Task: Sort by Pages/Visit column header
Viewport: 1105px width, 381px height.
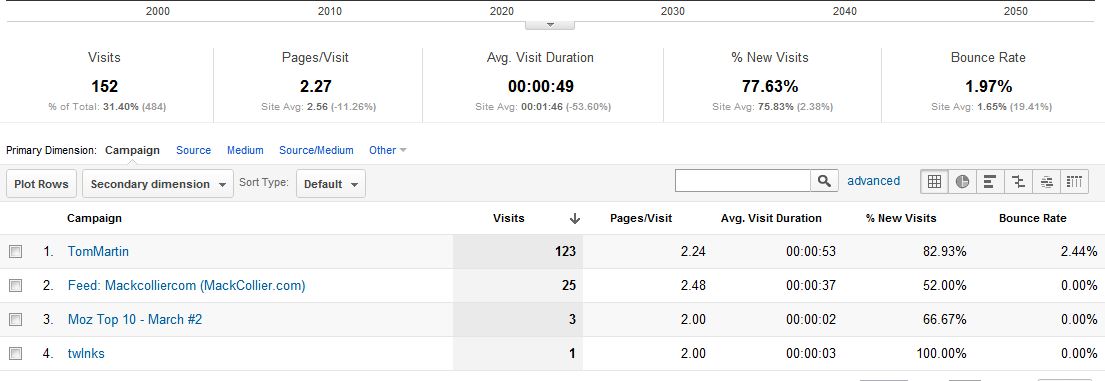Action: point(641,218)
